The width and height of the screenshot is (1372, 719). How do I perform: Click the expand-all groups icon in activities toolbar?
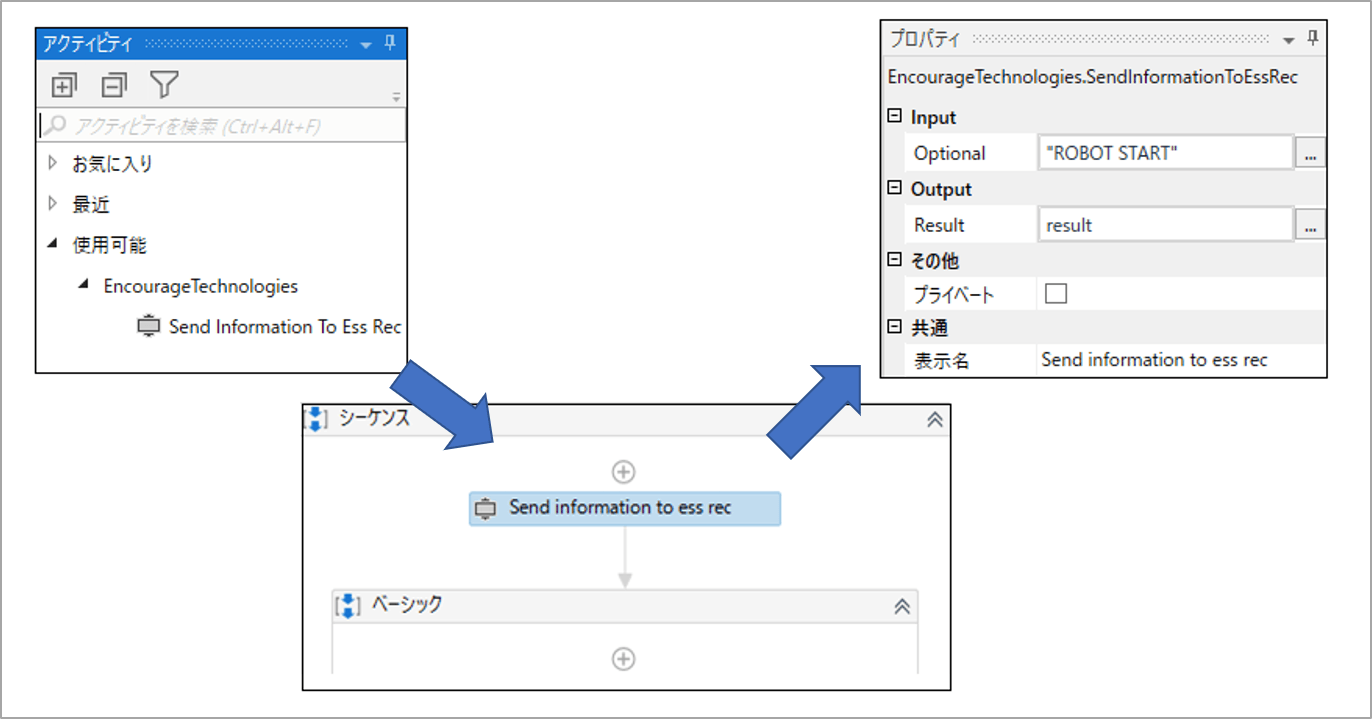click(63, 84)
